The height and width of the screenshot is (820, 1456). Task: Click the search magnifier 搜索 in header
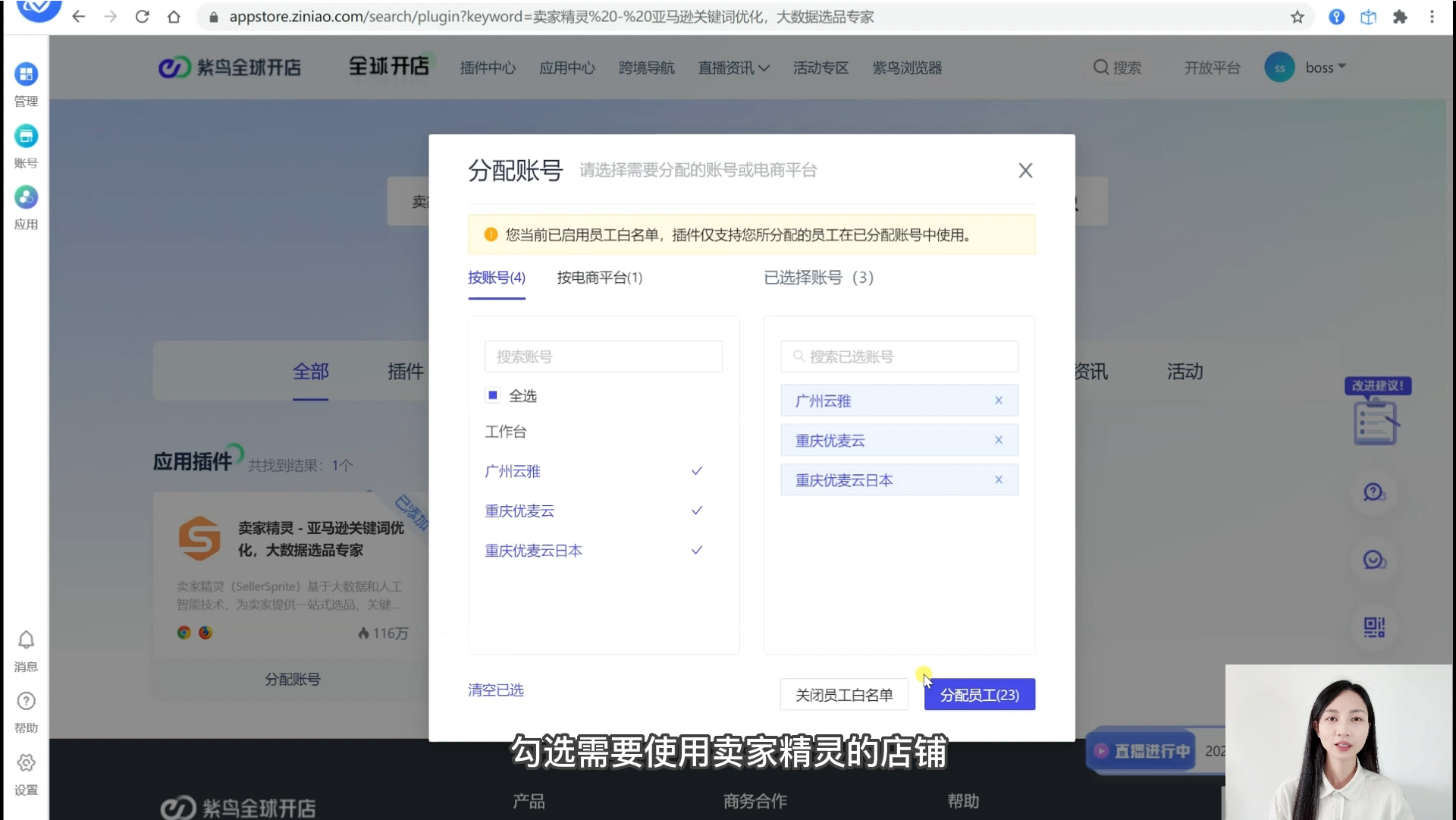[x=1117, y=68]
